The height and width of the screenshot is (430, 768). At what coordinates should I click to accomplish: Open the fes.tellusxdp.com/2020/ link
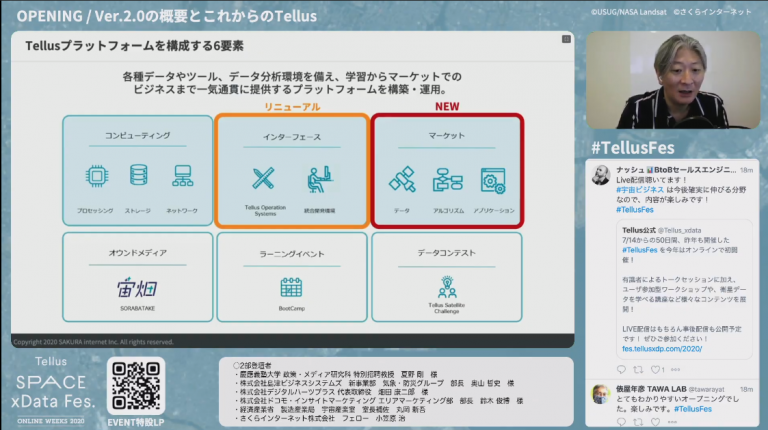coord(662,349)
